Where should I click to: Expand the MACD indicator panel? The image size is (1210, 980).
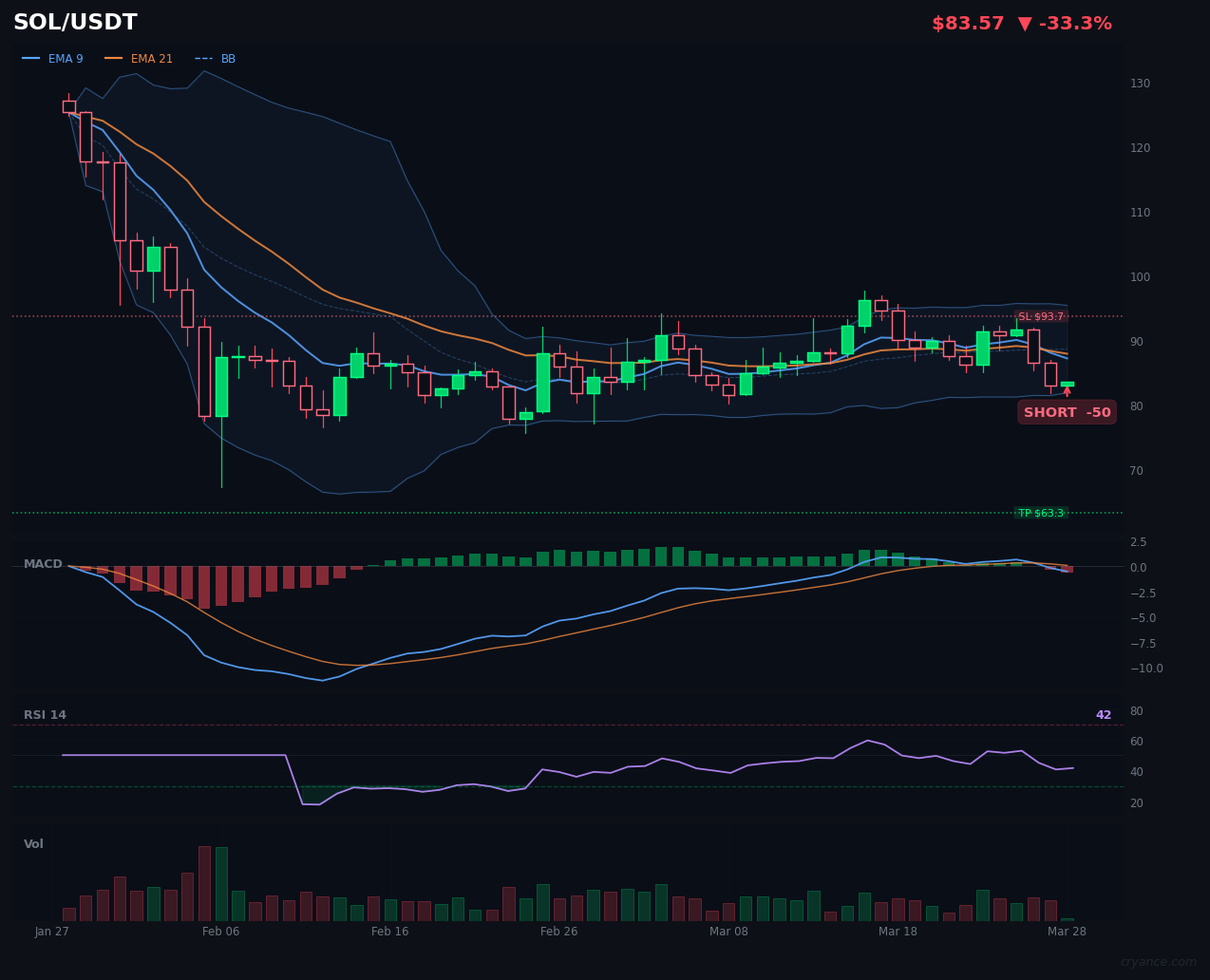click(x=44, y=563)
